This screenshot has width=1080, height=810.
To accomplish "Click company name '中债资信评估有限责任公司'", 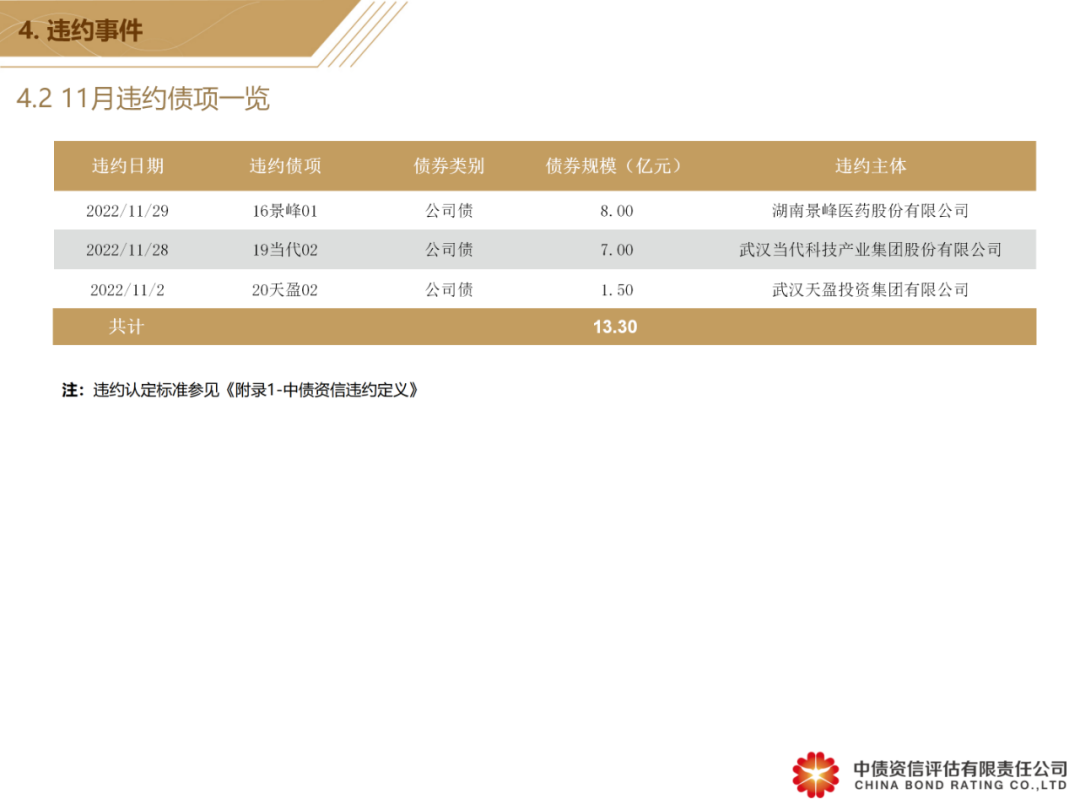I will pos(960,768).
